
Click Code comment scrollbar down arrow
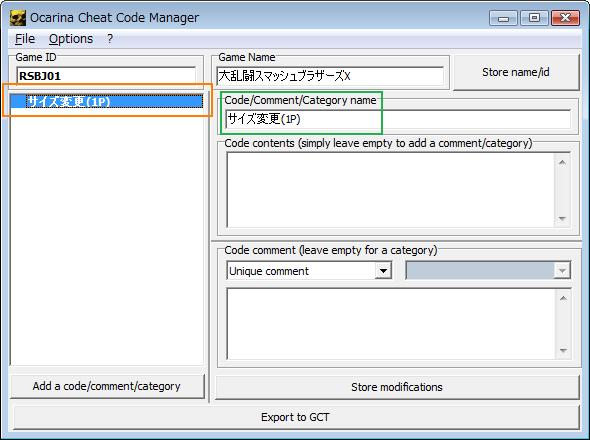[x=563, y=350]
